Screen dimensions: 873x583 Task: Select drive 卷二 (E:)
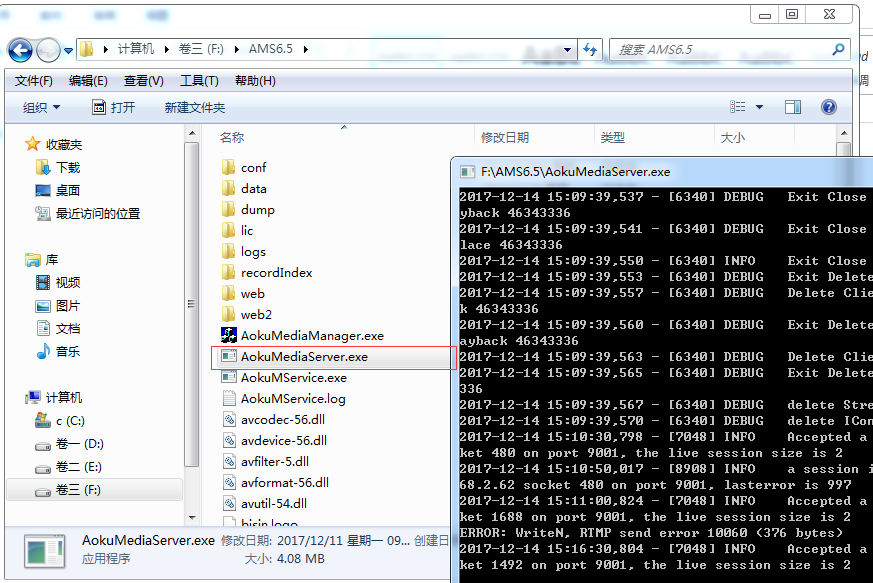(68, 467)
